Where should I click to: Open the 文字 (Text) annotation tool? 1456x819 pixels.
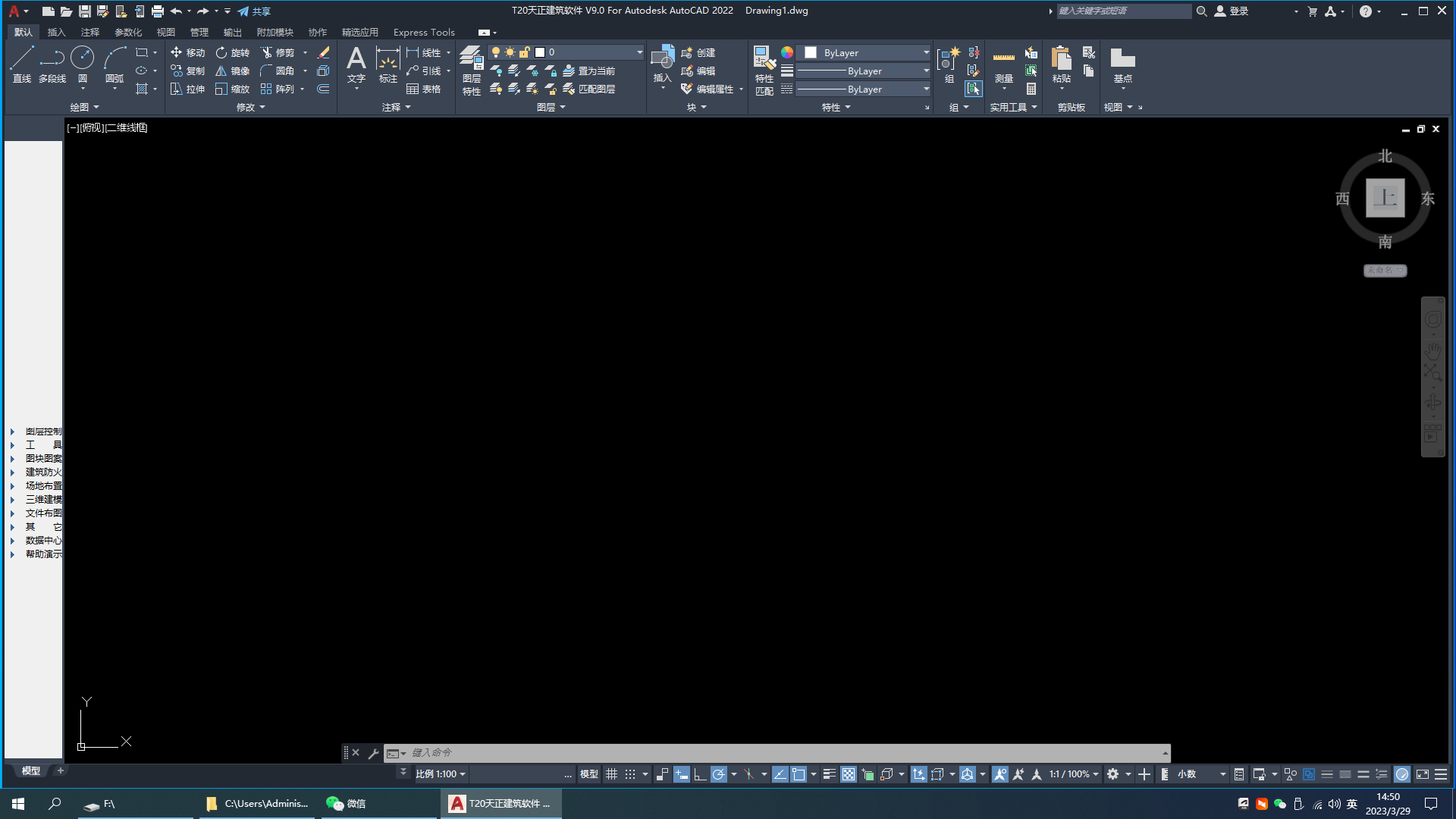pyautogui.click(x=356, y=64)
